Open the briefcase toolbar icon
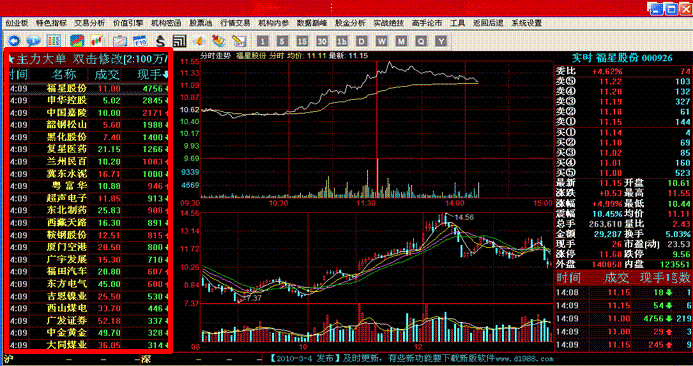 click(x=120, y=41)
